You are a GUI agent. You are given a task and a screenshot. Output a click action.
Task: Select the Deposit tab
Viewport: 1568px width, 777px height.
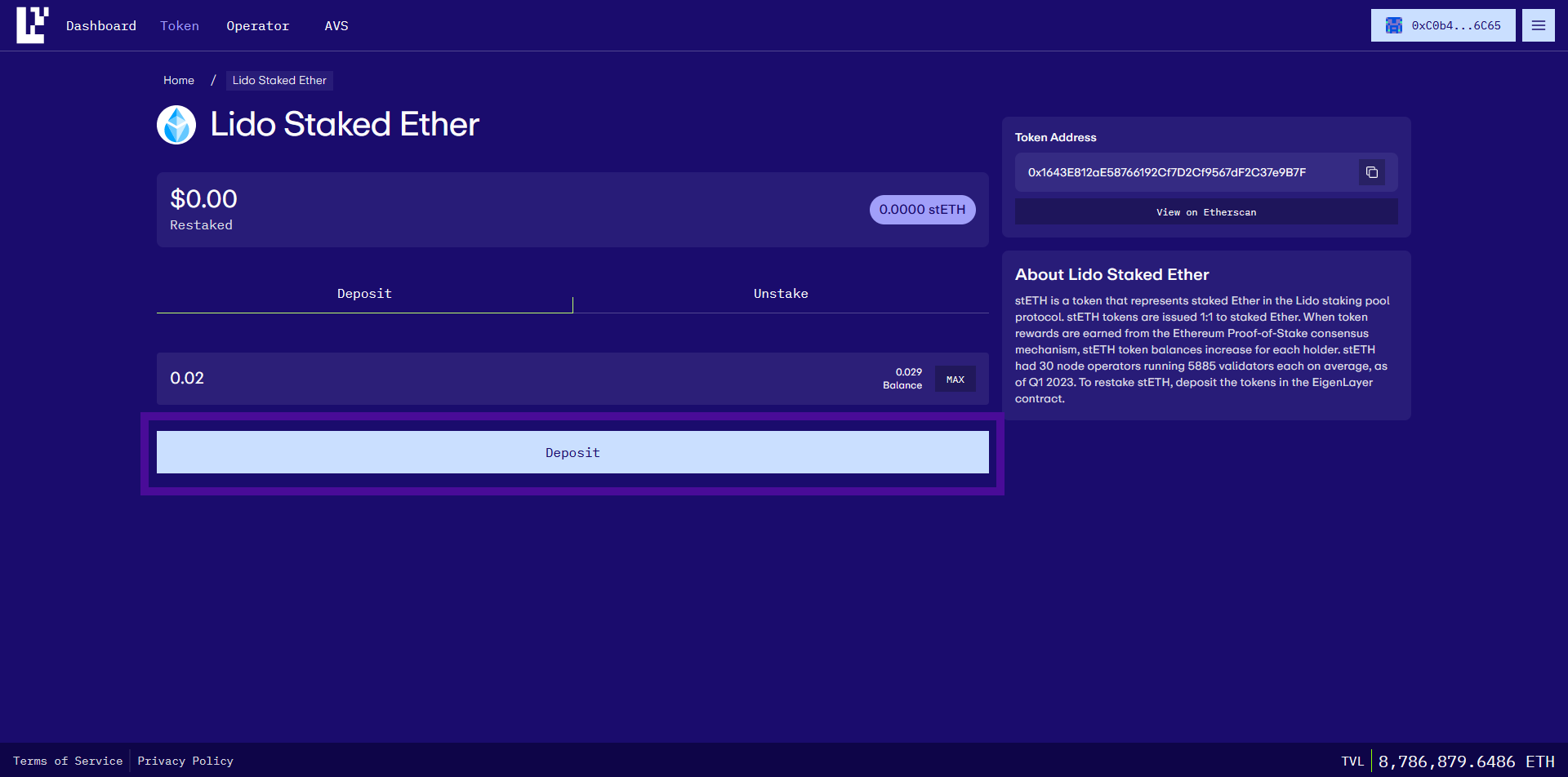(x=364, y=294)
